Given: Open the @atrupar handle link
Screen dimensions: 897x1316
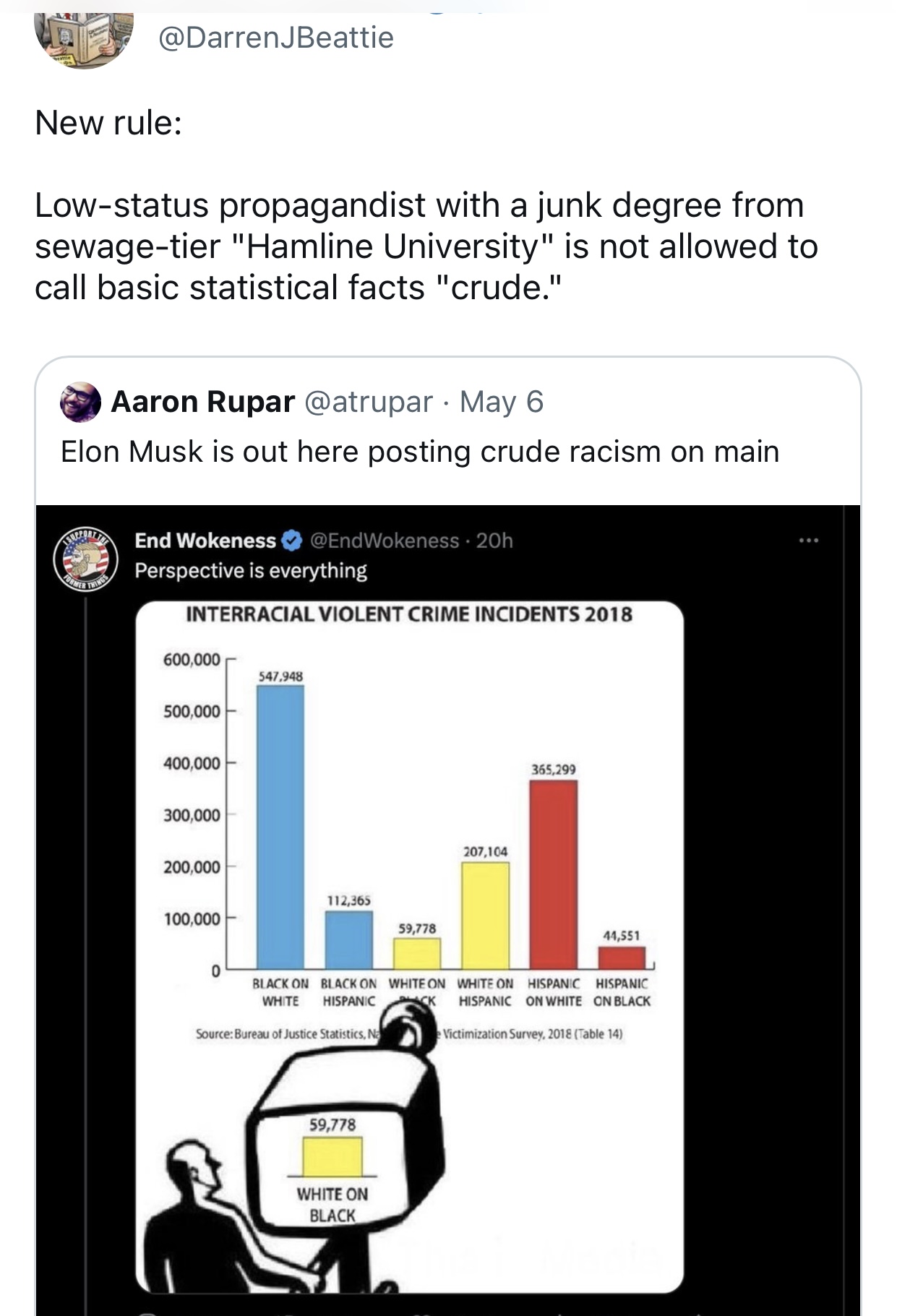Looking at the screenshot, I should coord(369,402).
